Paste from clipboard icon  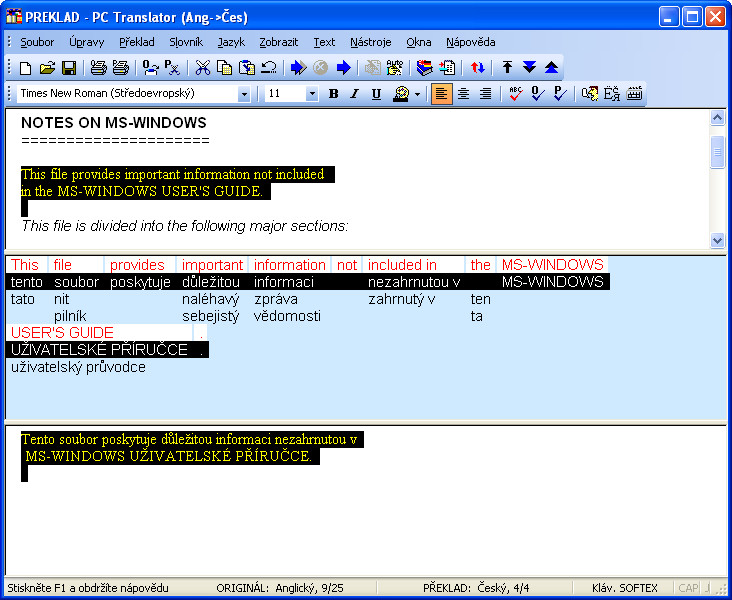click(x=246, y=68)
